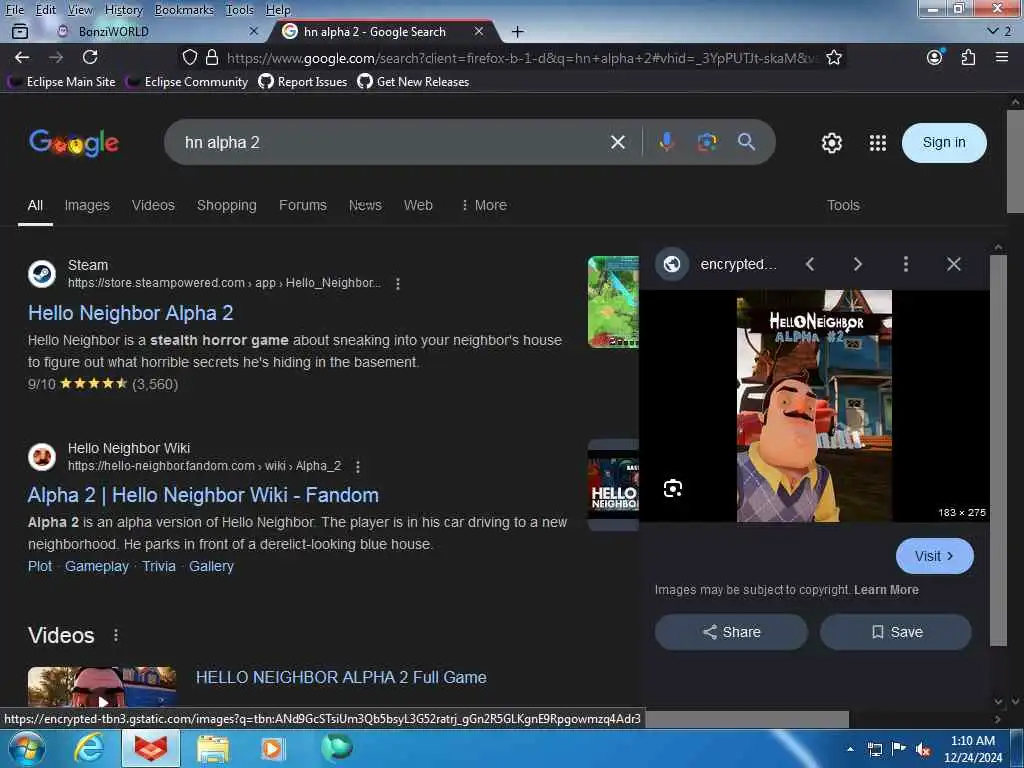Click the Sign in button
This screenshot has height=768, width=1024.
point(944,142)
